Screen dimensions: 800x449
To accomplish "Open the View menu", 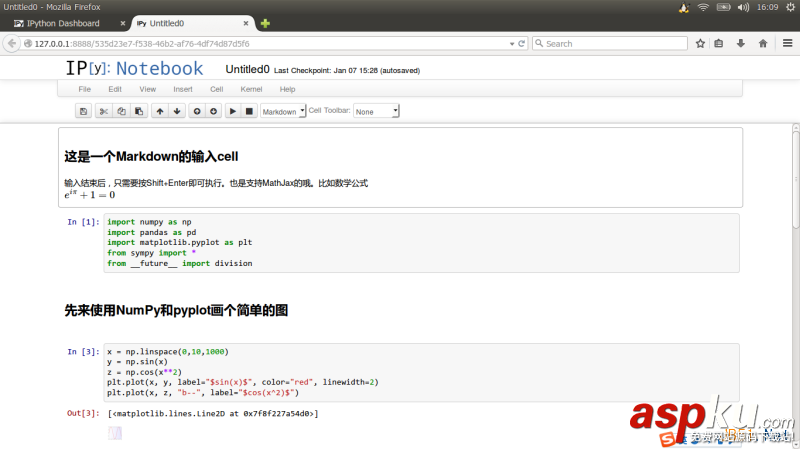I will click(147, 89).
